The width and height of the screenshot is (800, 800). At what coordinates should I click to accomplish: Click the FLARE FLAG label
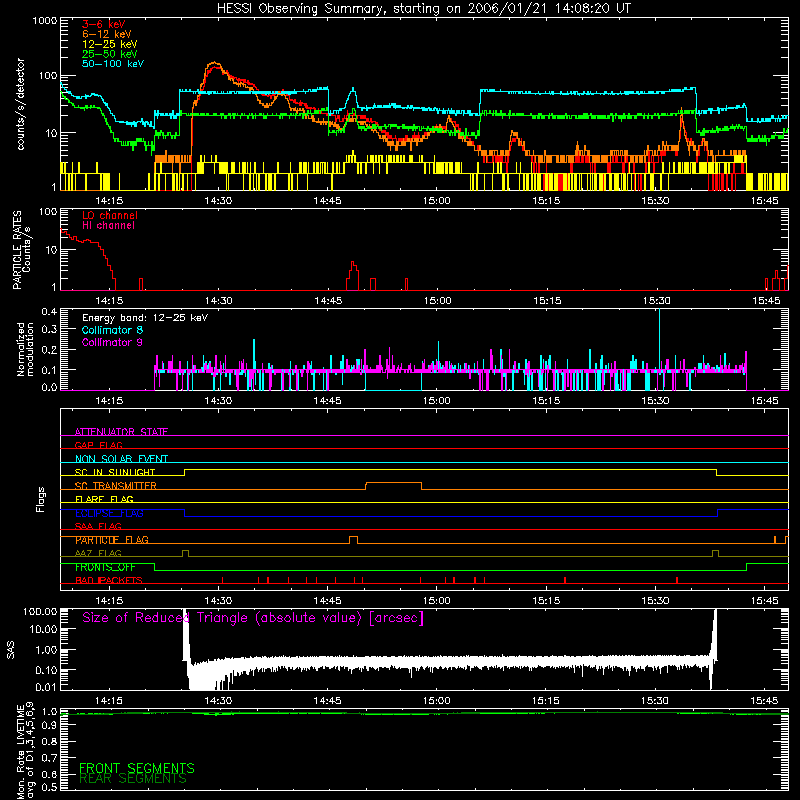click(104, 499)
